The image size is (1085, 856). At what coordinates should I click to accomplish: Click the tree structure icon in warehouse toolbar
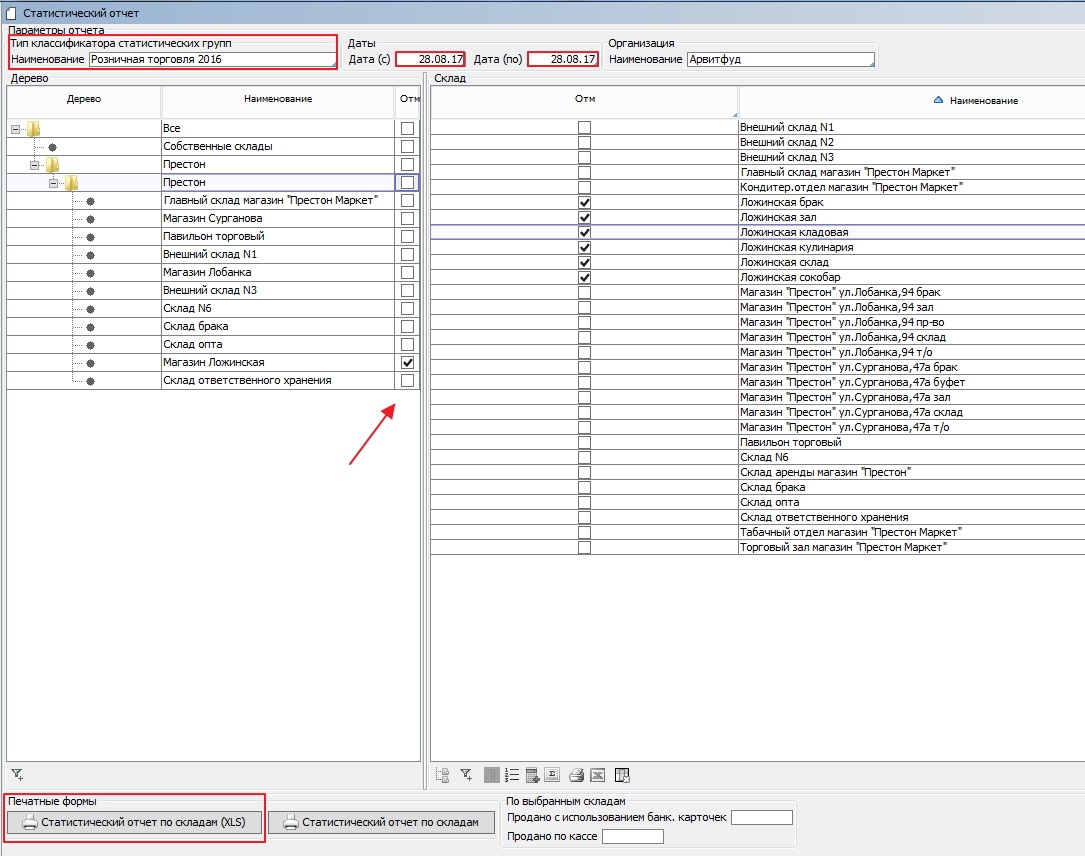point(444,775)
